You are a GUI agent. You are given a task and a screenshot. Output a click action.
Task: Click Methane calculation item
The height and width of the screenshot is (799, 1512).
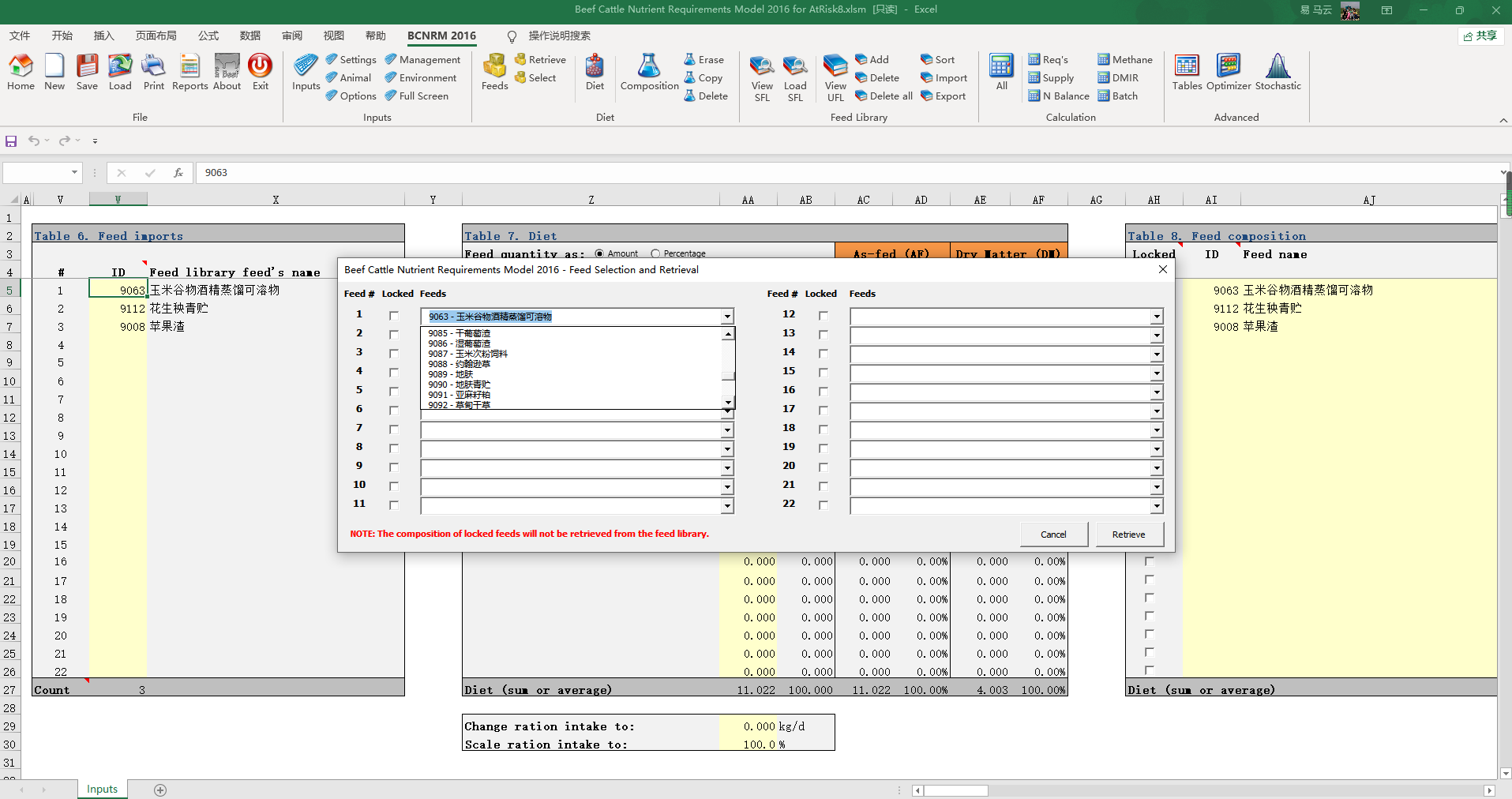coord(1125,59)
